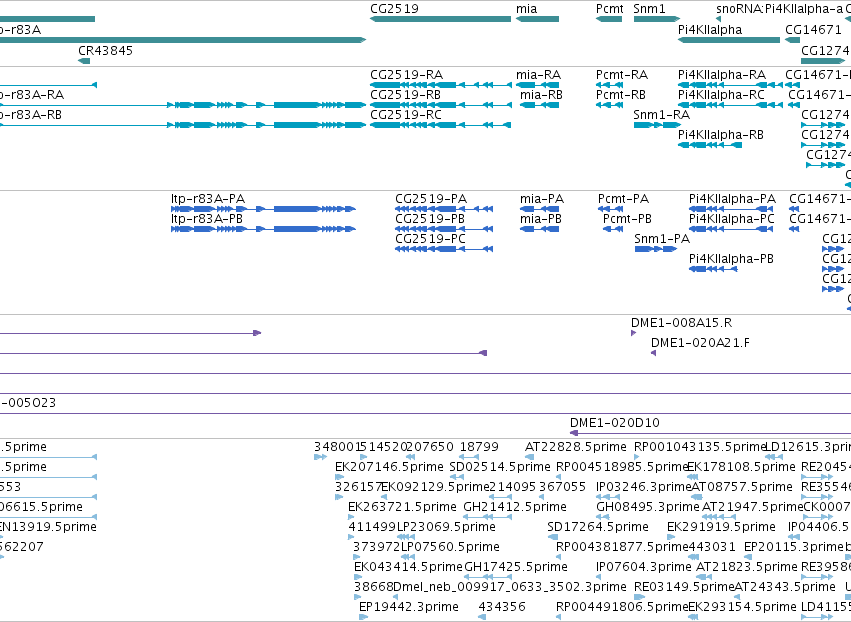Select the LP23069.5prime EST label
Image resolution: width=851 pixels, height=622 pixels.
[x=446, y=527]
